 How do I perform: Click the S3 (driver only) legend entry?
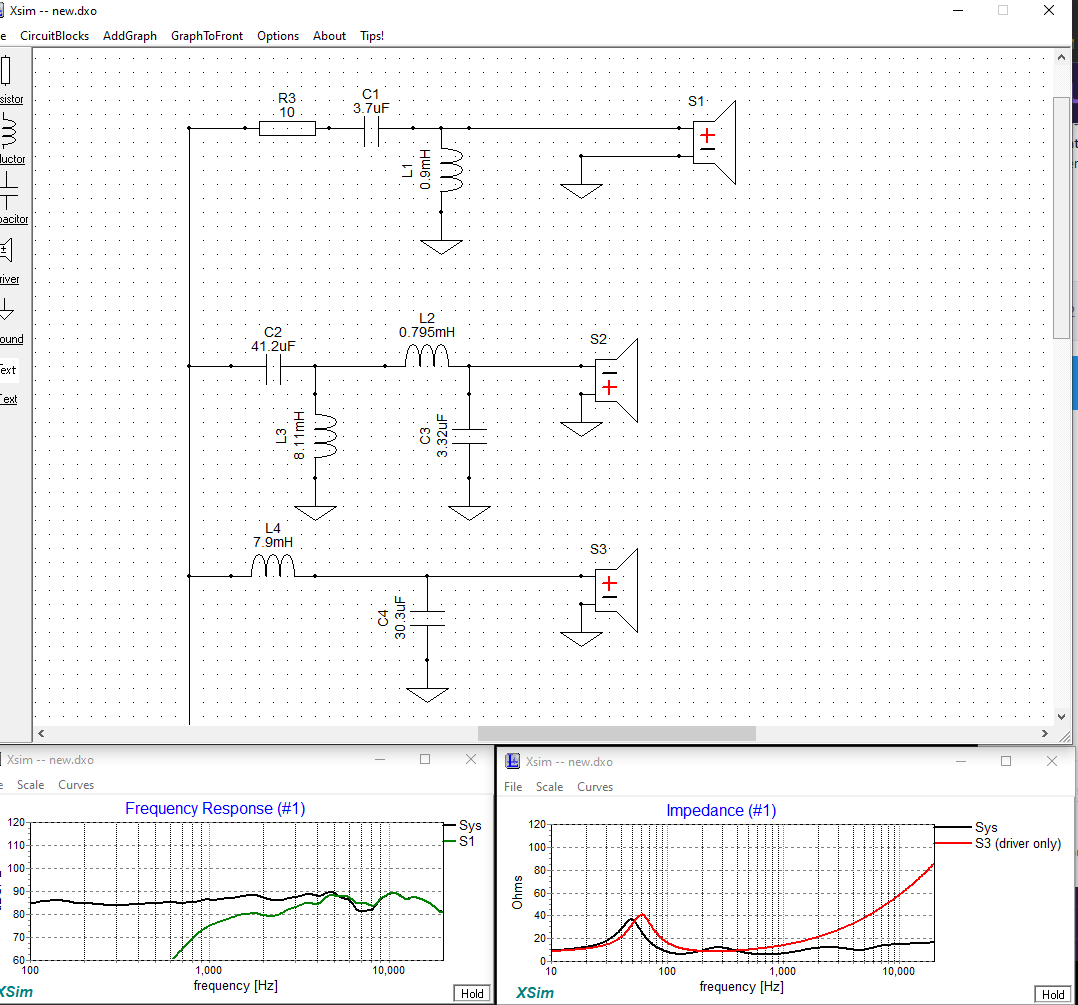pos(998,843)
